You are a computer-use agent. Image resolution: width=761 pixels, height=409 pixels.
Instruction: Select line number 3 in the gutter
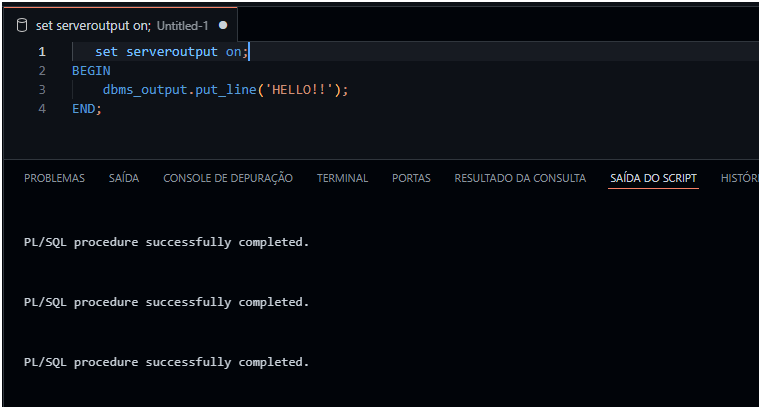pyautogui.click(x=42, y=90)
